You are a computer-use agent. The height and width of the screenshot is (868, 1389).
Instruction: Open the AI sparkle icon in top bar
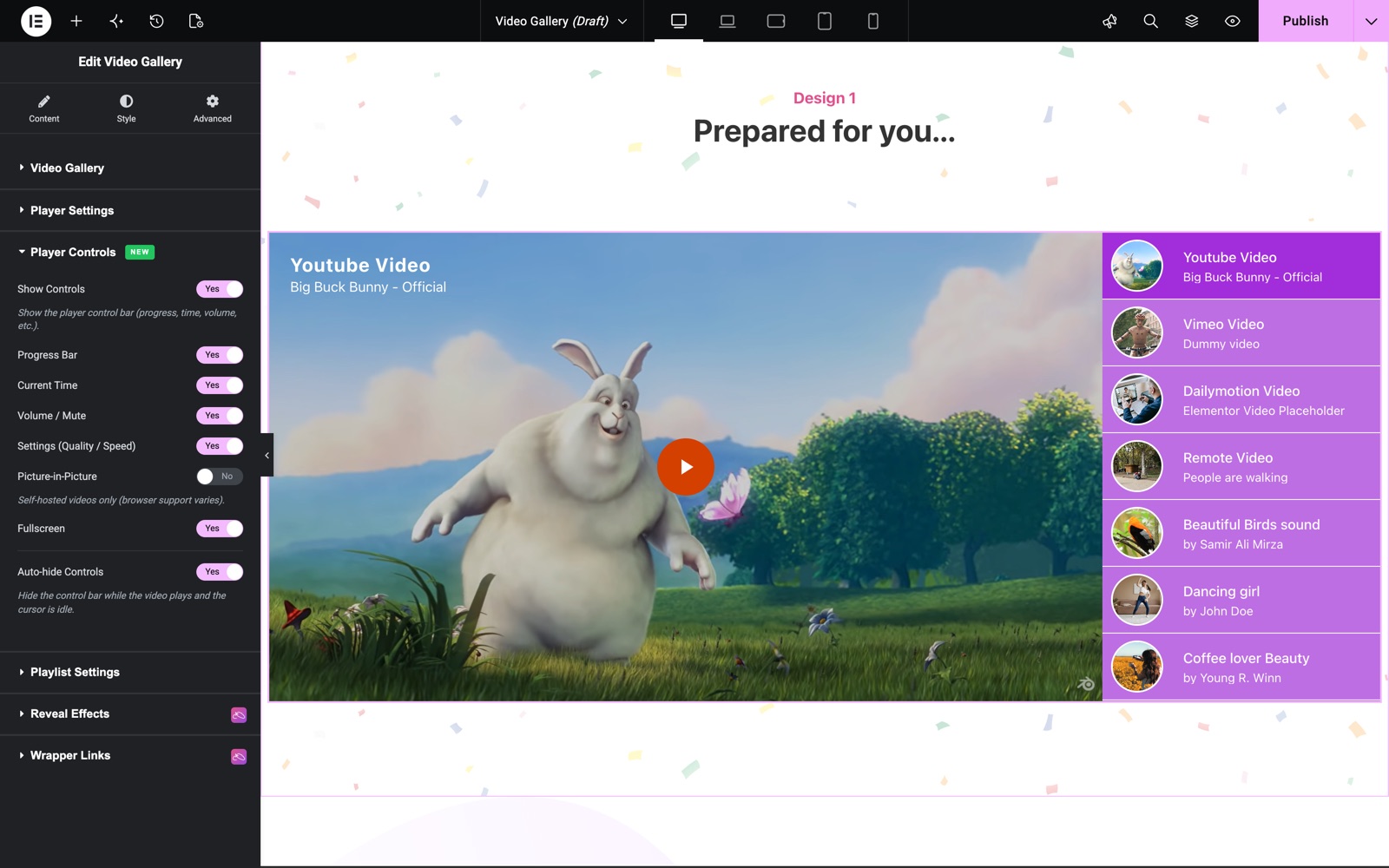point(116,21)
